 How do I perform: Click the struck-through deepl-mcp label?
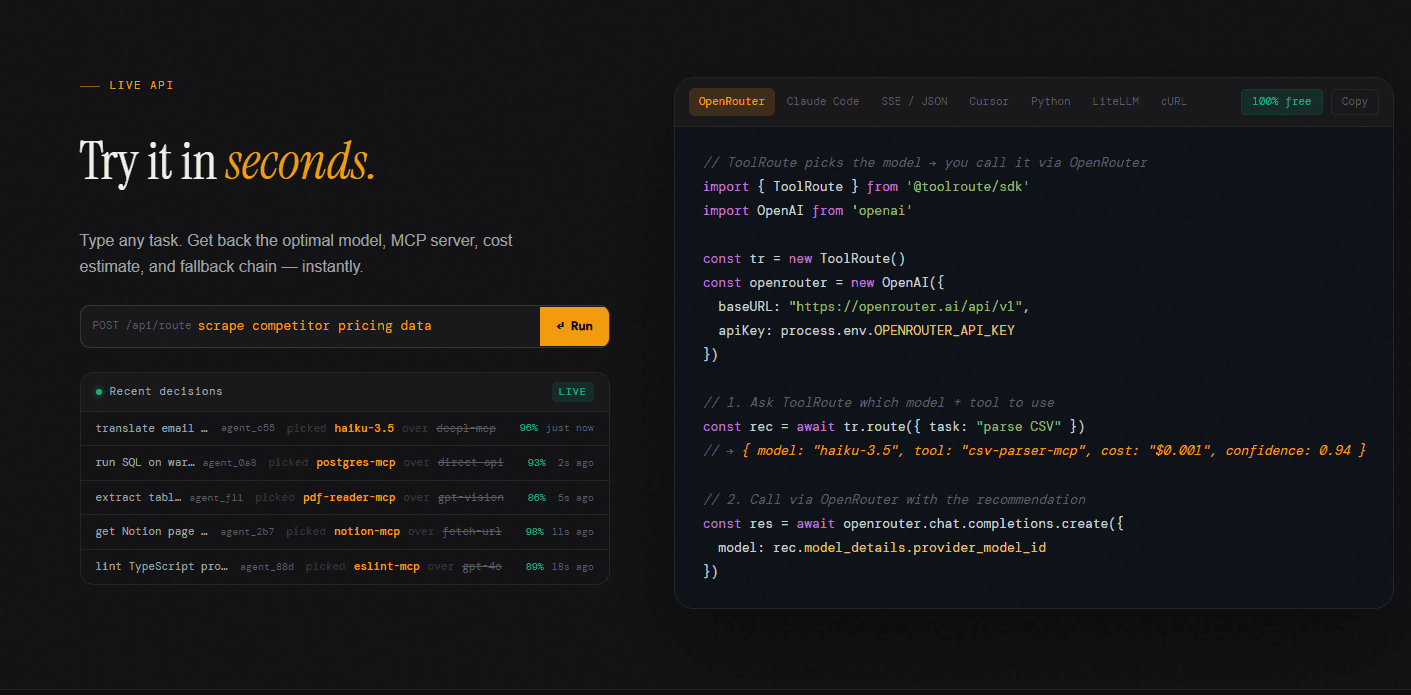click(466, 428)
